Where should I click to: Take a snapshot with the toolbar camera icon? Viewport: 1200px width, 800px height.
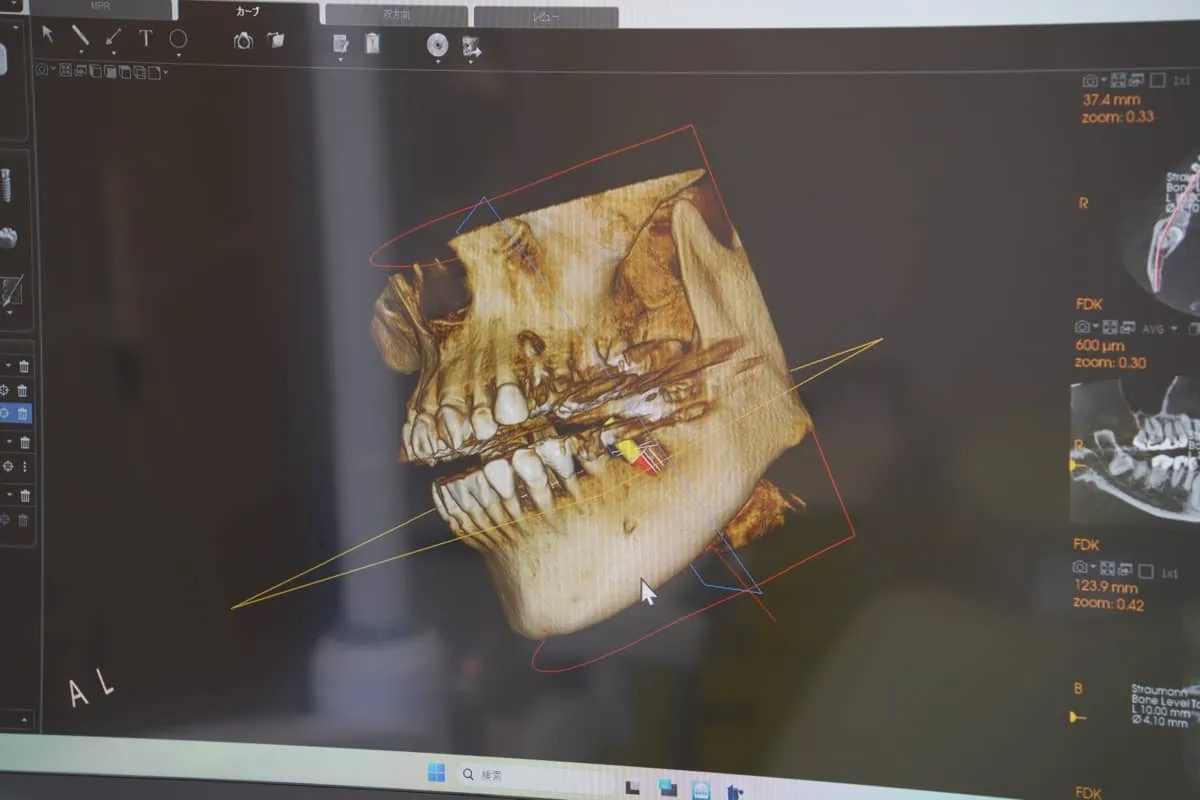coord(243,41)
